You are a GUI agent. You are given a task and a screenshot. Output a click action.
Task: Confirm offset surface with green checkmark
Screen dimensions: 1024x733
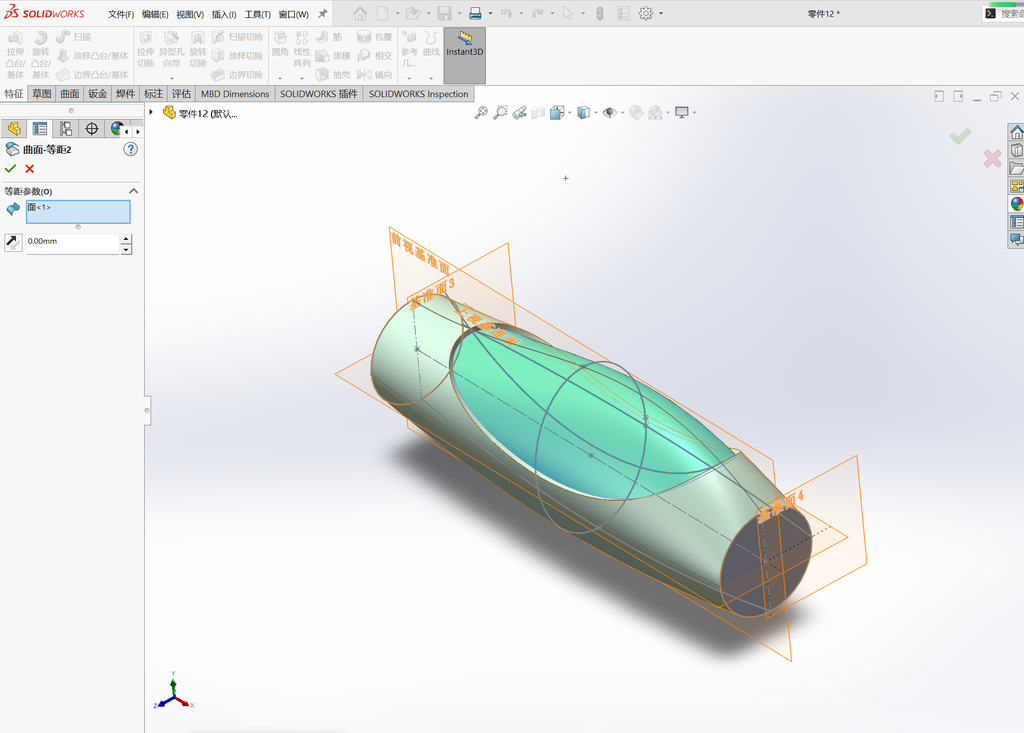(10, 169)
